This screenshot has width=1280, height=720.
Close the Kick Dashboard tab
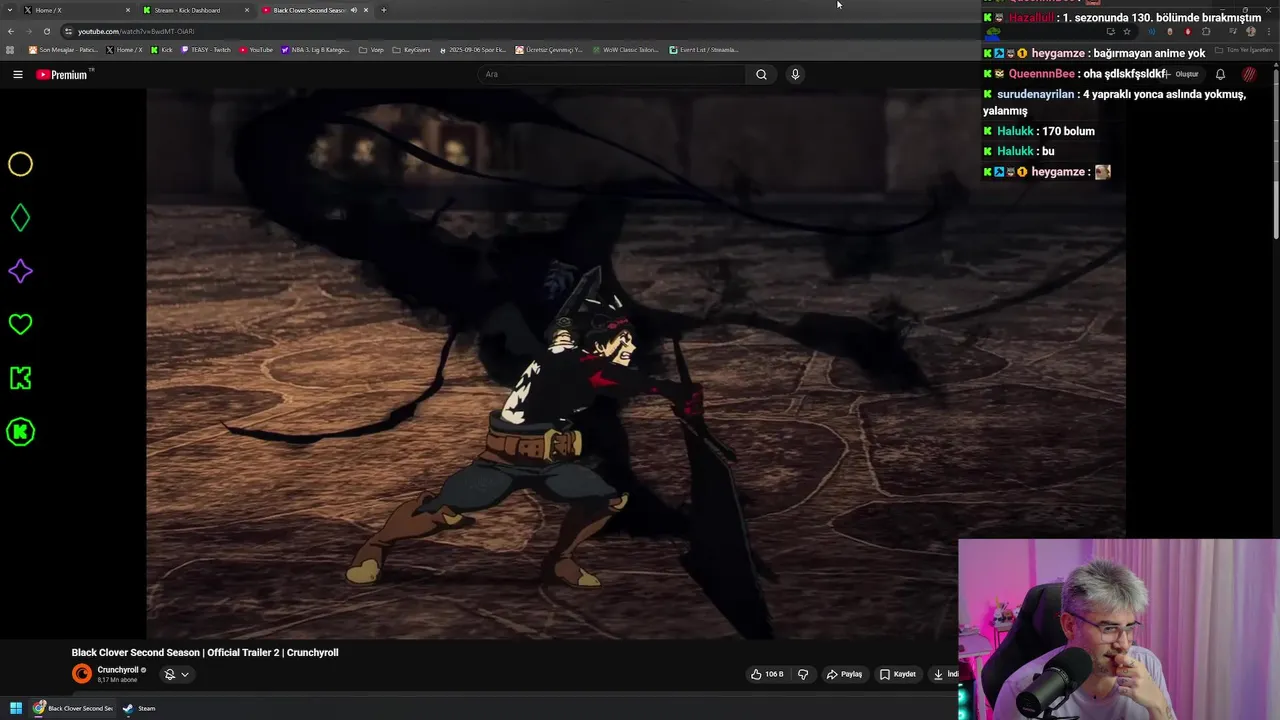(246, 10)
